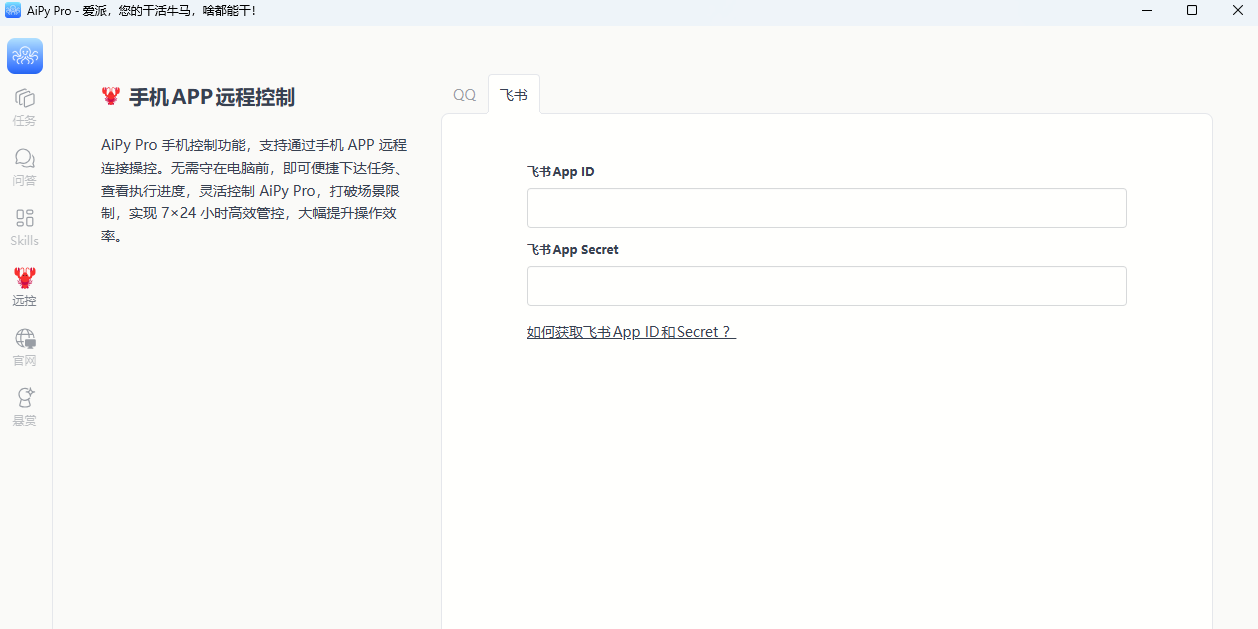The height and width of the screenshot is (629, 1258).
Task: Open the 任务 tasks panel icon
Action: 24,107
